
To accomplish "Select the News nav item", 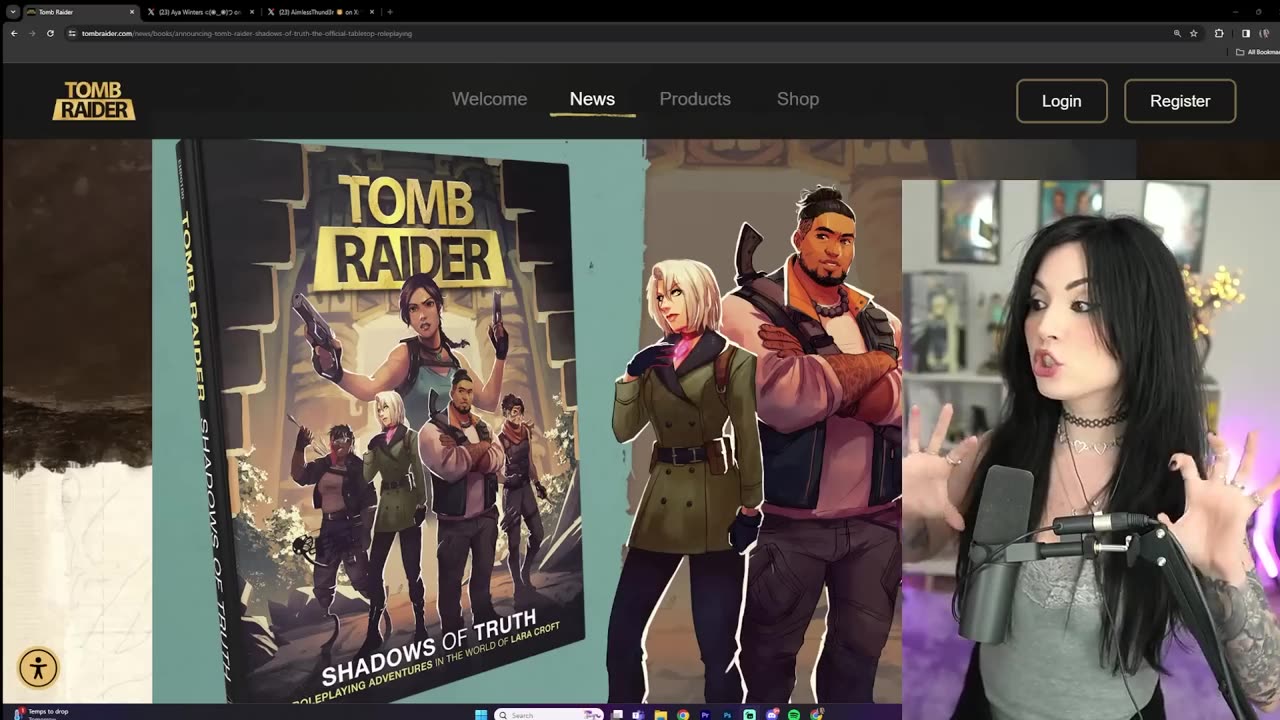I will [x=592, y=99].
